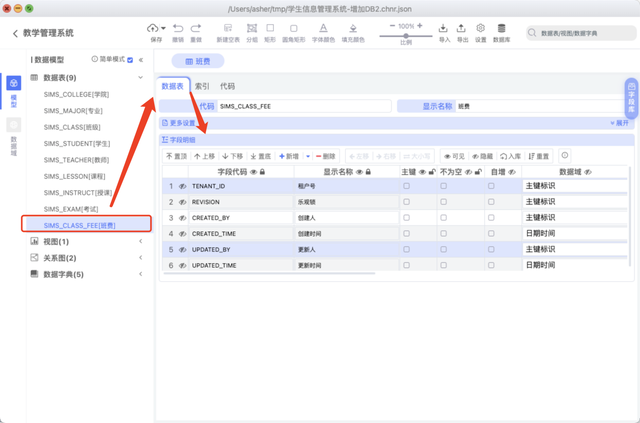Collapse the 数据表(9) tree section
The image size is (640, 423).
pyautogui.click(x=140, y=78)
